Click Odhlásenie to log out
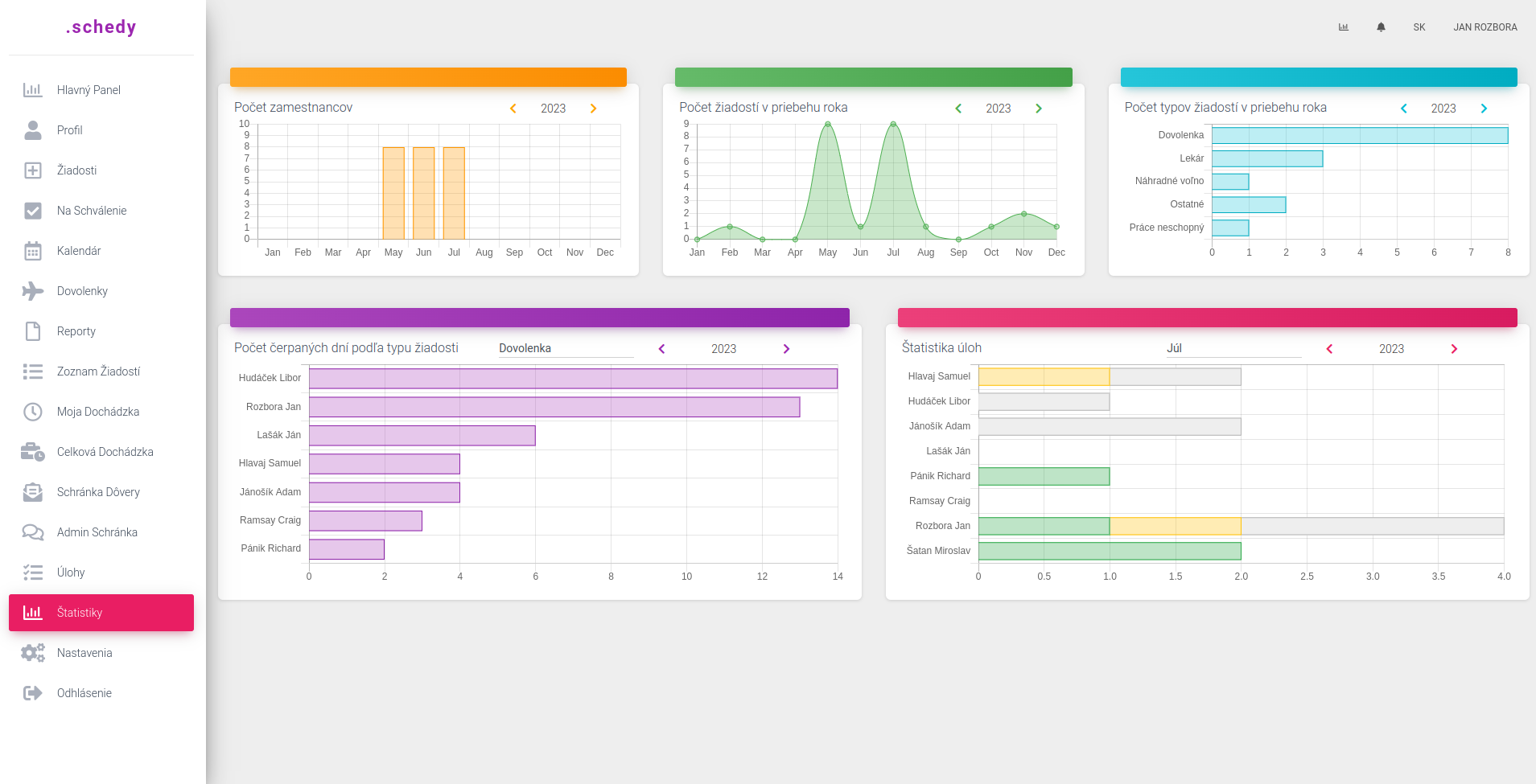This screenshot has width=1536, height=784. tap(101, 693)
